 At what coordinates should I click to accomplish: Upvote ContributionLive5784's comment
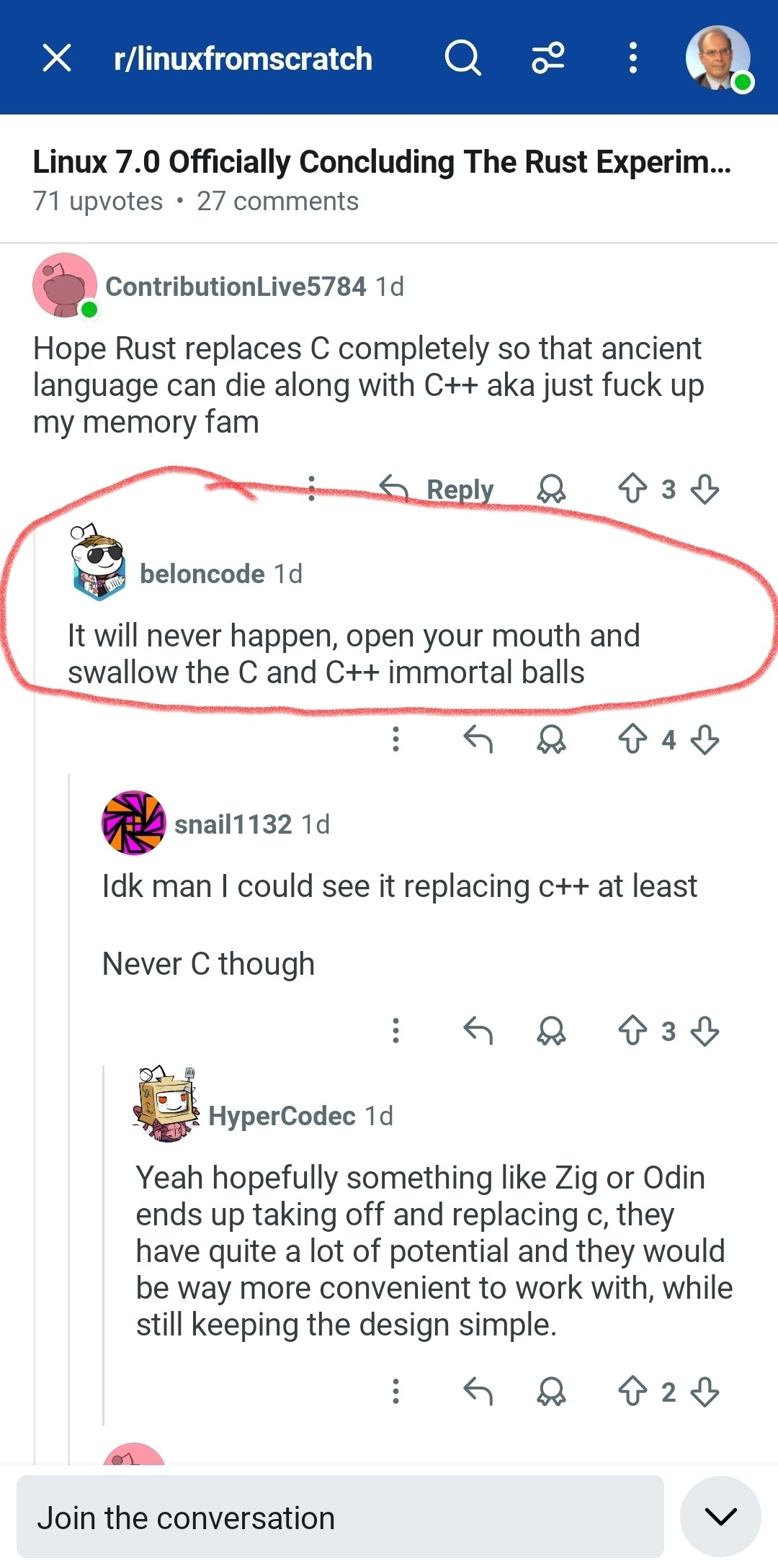pos(632,489)
